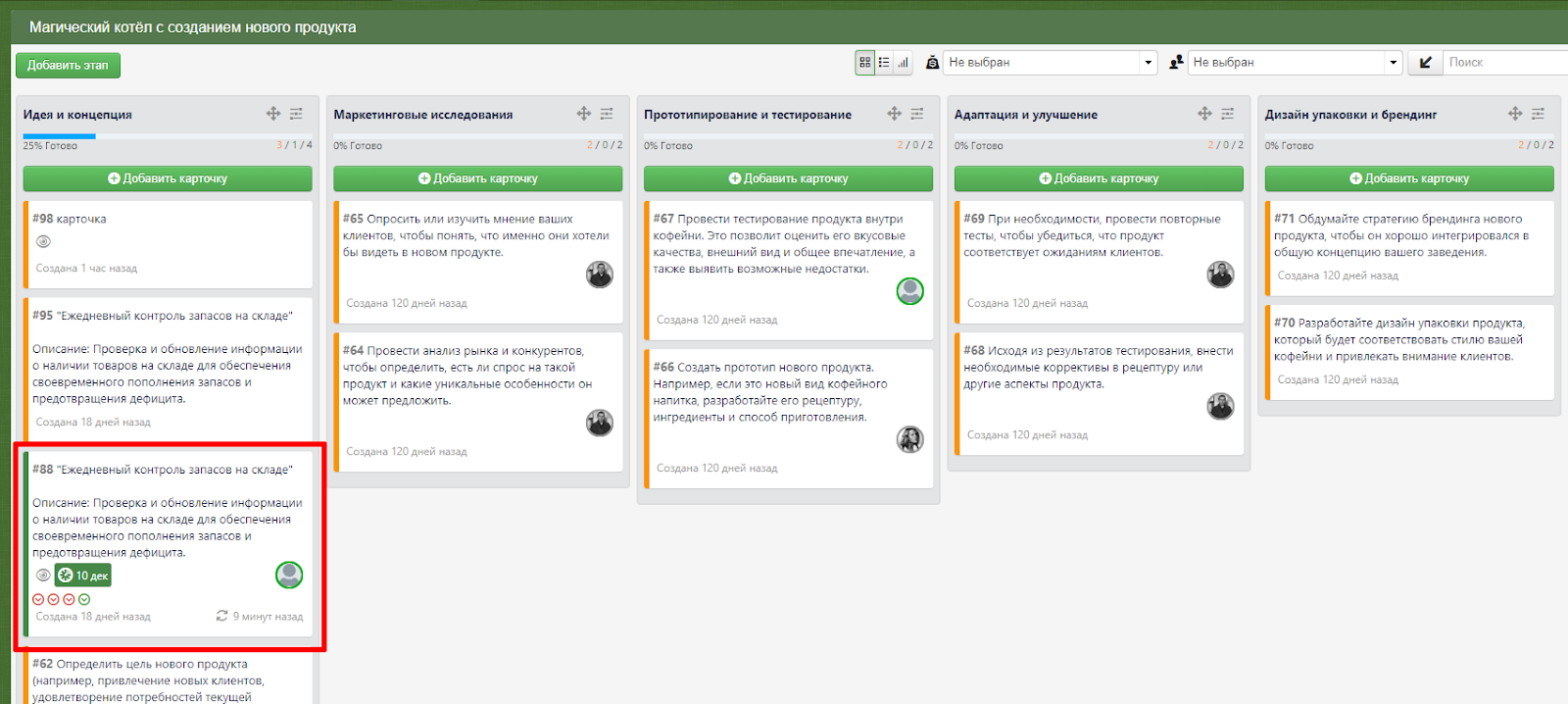Viewport: 1568px width, 704px height.
Task: Click move handle of 'Маркетинговые исследования' column
Action: pyautogui.click(x=584, y=114)
